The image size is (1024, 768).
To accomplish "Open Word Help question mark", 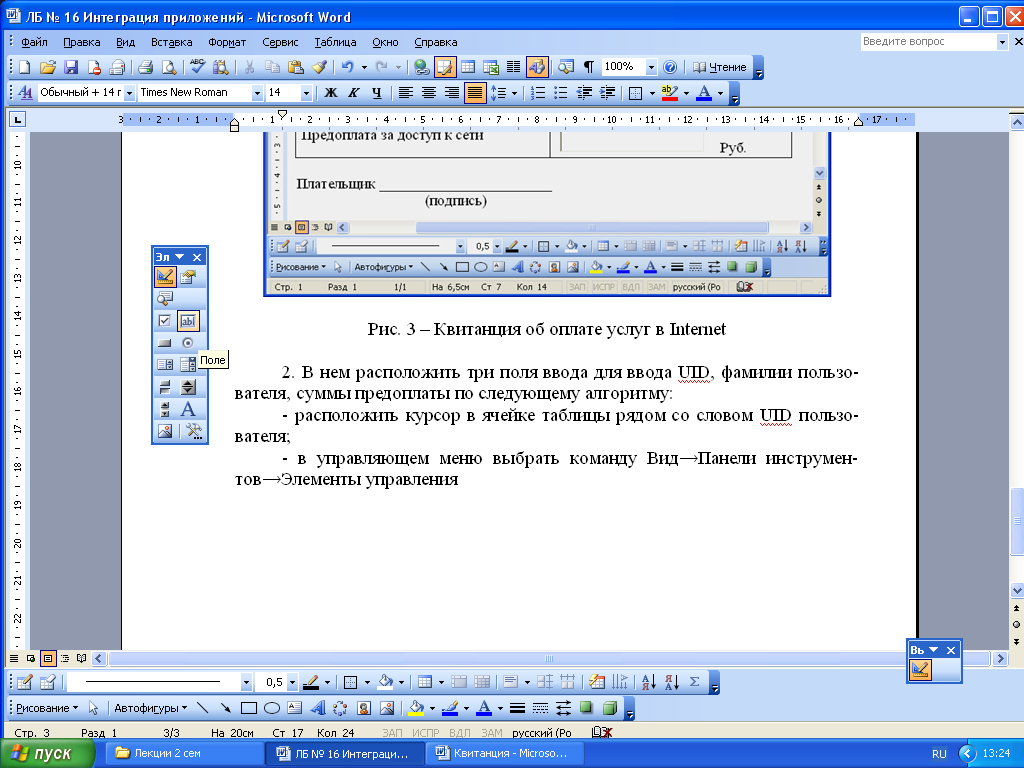I will (670, 67).
